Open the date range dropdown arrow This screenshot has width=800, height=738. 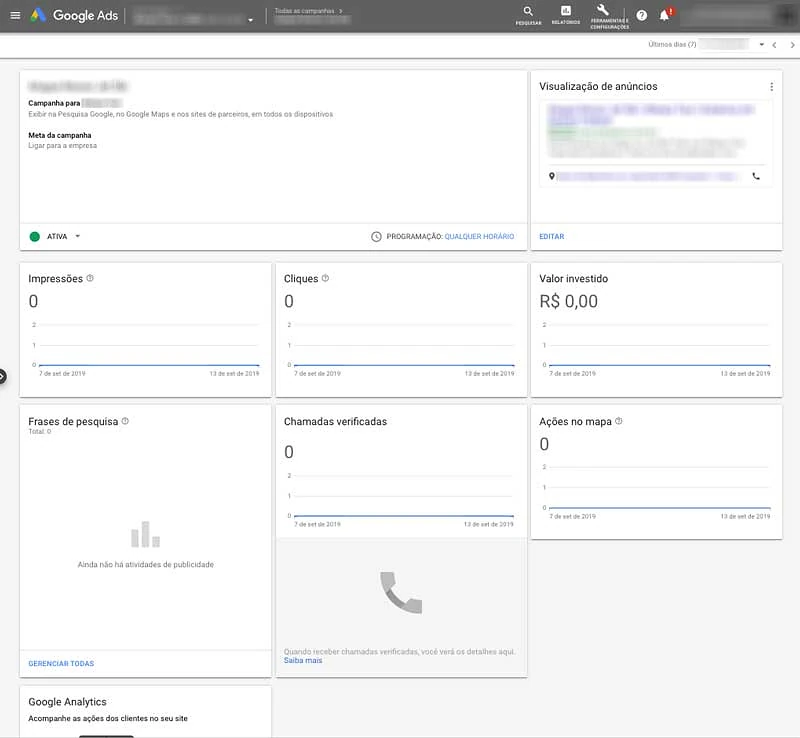tap(761, 44)
